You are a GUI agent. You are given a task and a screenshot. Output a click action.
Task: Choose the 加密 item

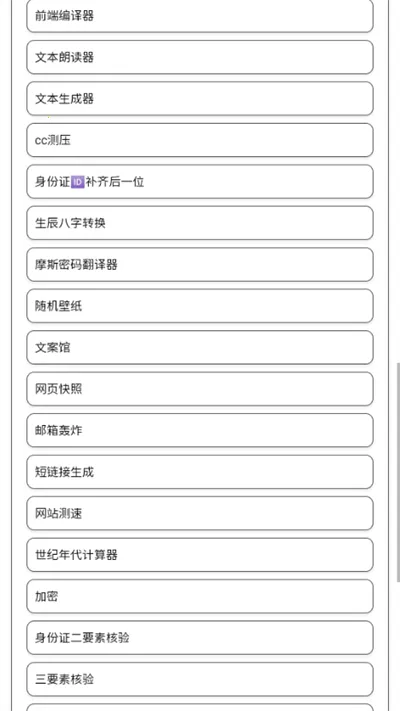coord(200,596)
